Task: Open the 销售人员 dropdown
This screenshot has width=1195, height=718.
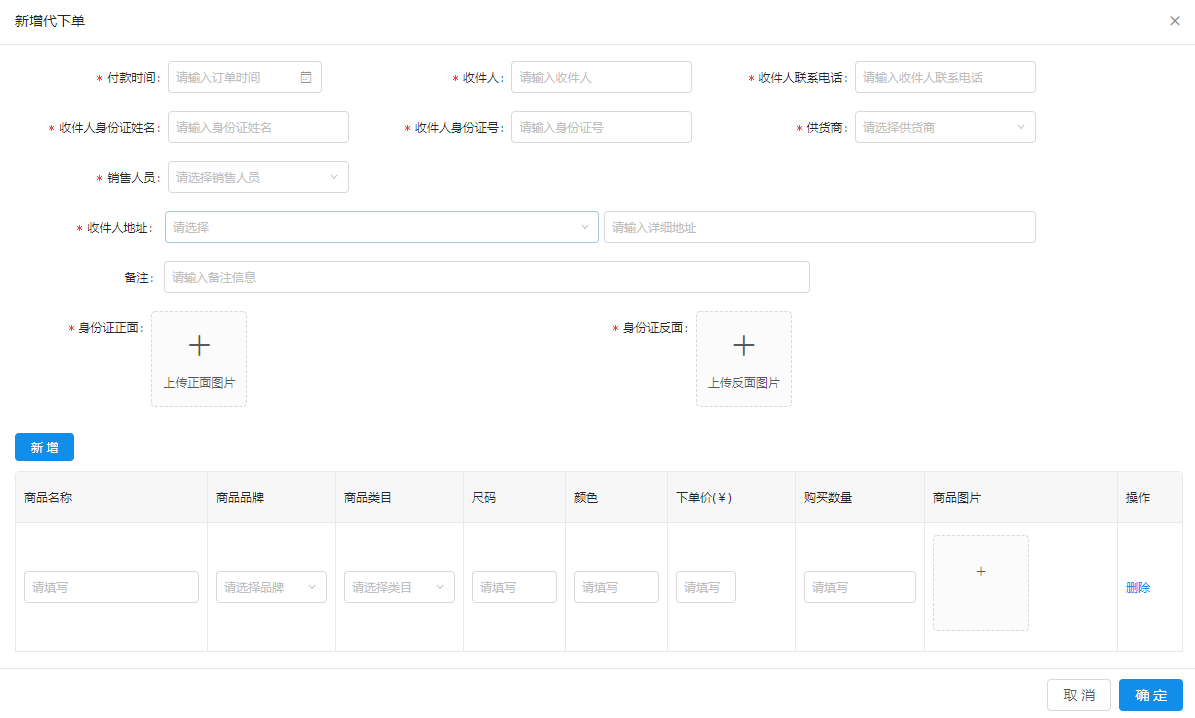Action: pyautogui.click(x=258, y=177)
